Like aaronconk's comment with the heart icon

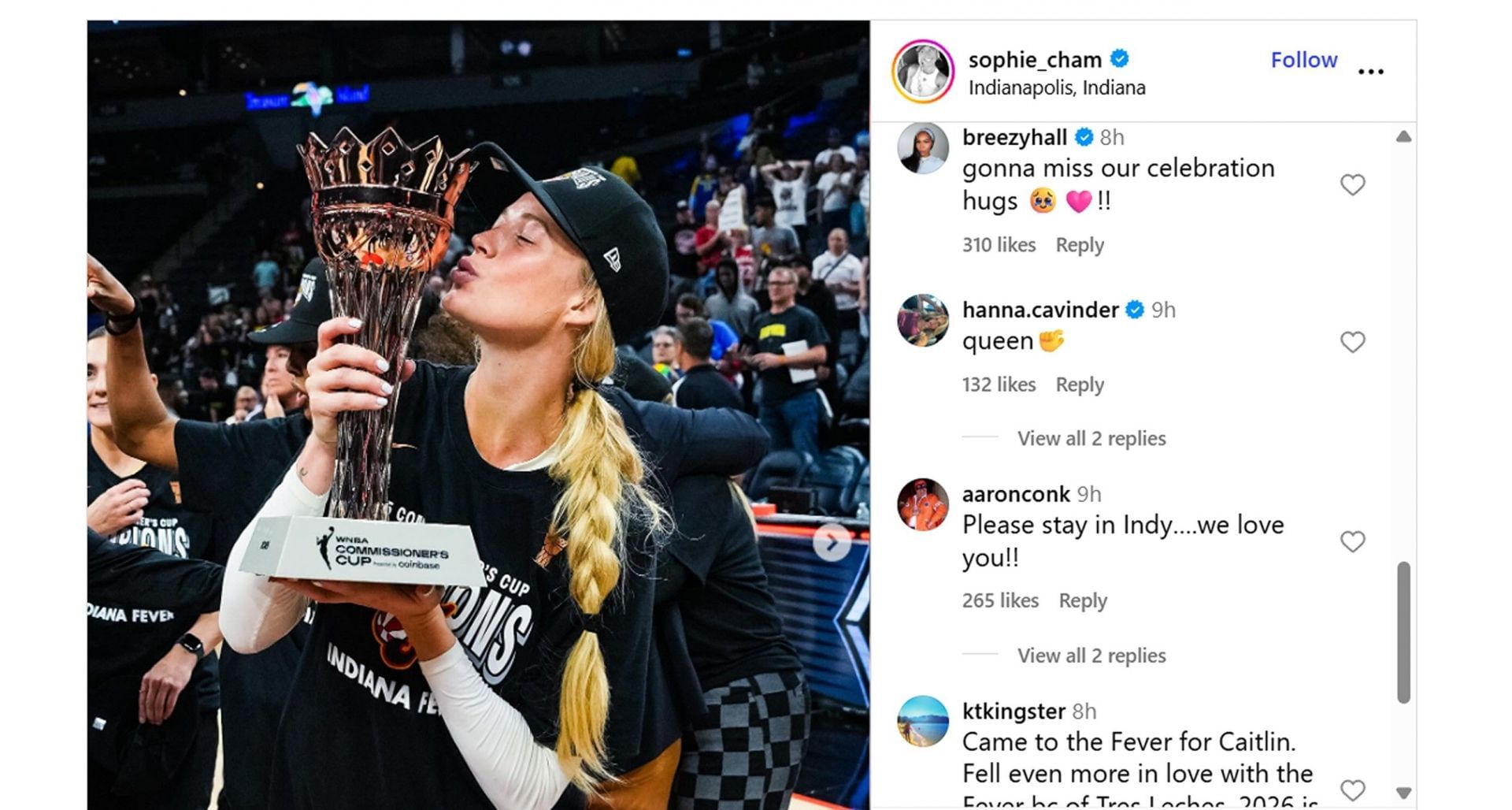(1352, 541)
